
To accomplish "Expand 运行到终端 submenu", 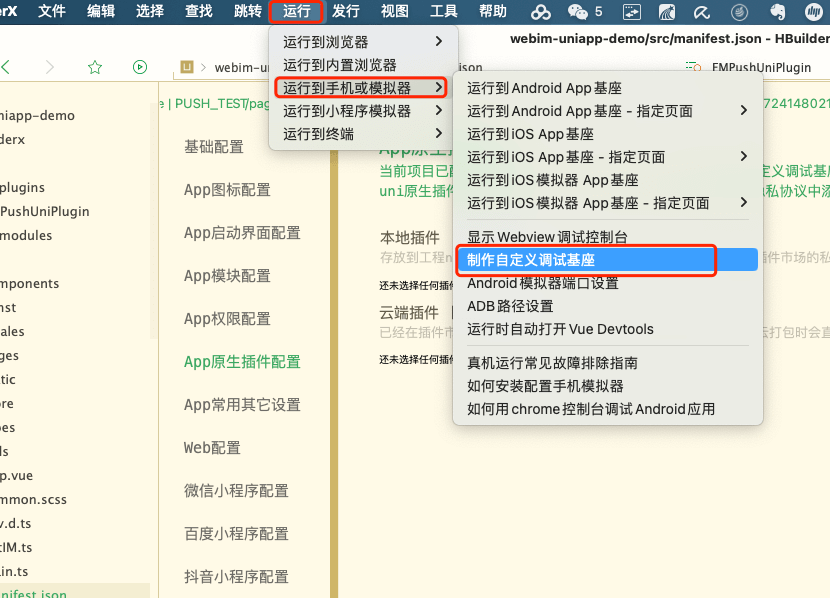I will (x=362, y=134).
